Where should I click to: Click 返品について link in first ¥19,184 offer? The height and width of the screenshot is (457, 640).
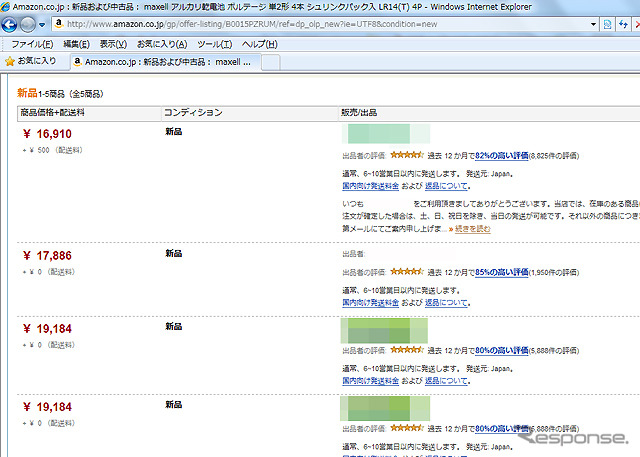446,381
